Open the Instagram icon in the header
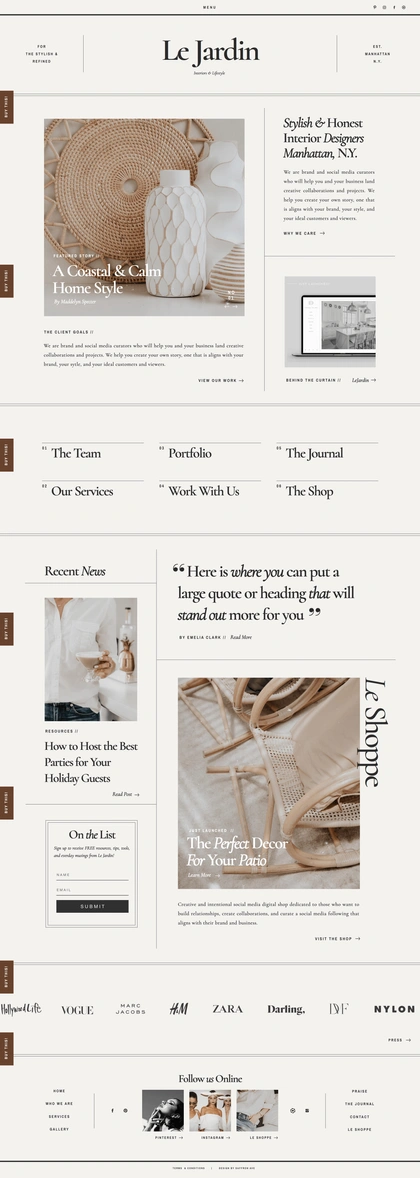The image size is (420, 1178). [385, 8]
